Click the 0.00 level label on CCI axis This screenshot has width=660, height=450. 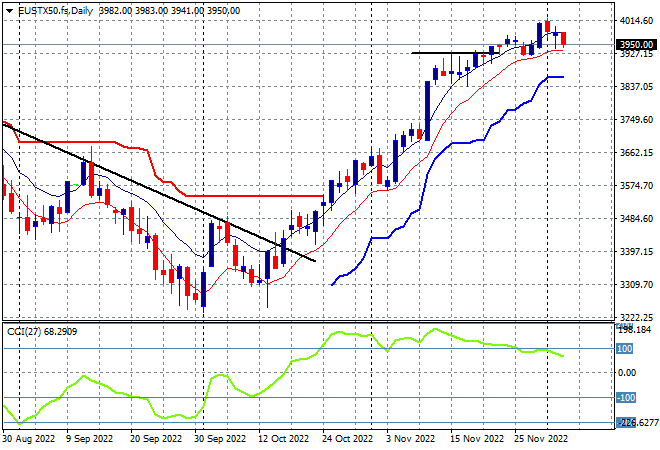pos(626,373)
